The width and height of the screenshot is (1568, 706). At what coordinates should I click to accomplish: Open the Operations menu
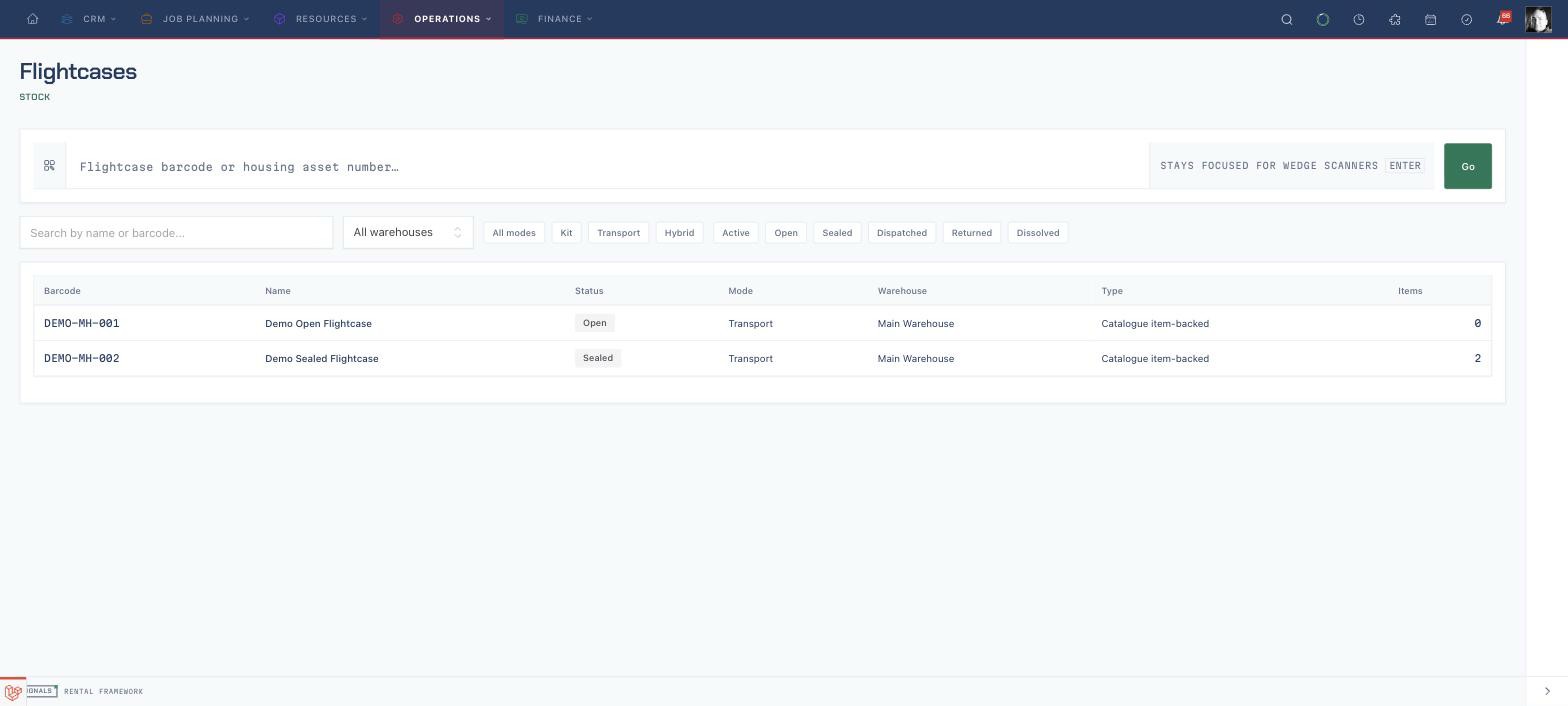coord(442,19)
